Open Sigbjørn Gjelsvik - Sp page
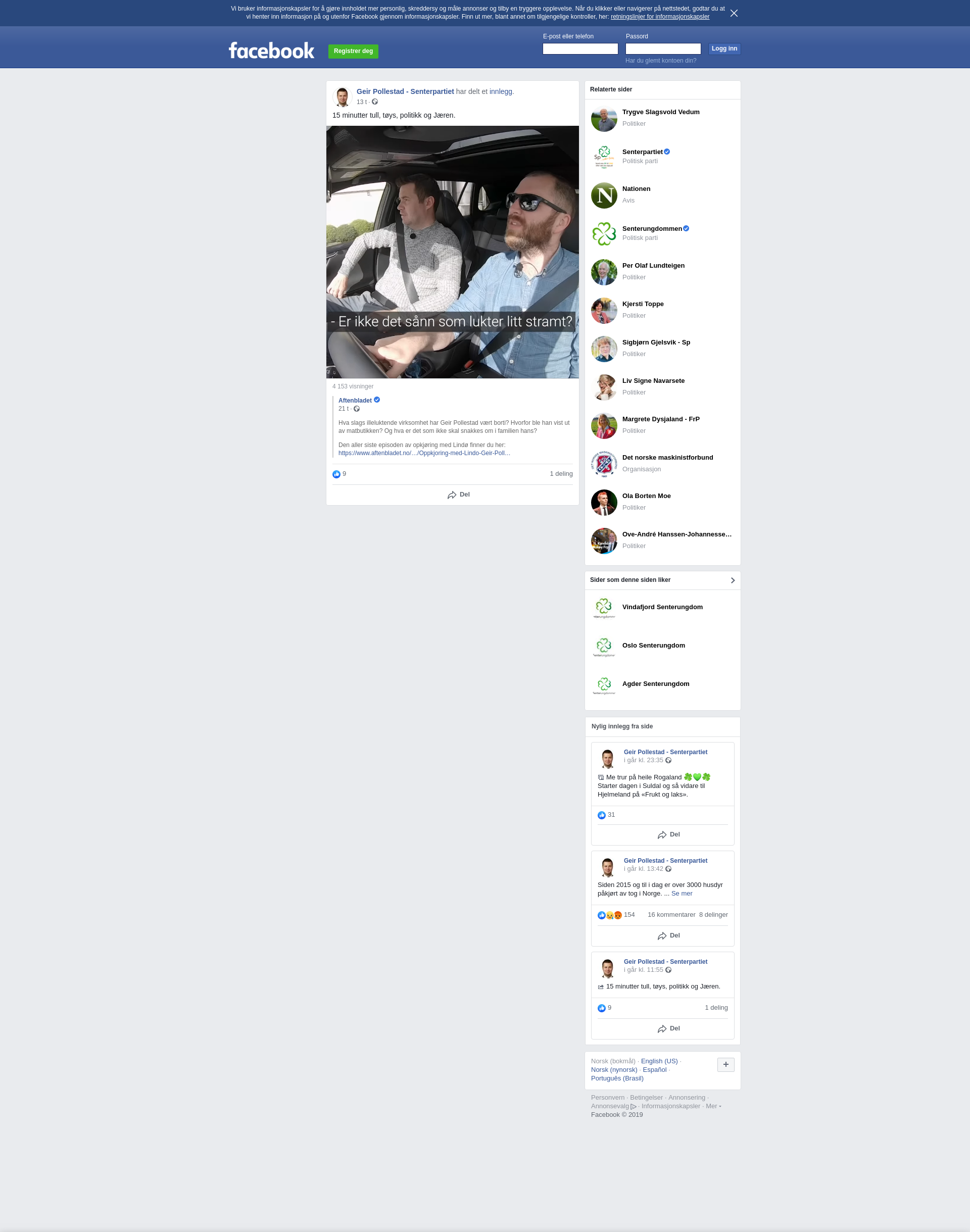 tap(656, 342)
